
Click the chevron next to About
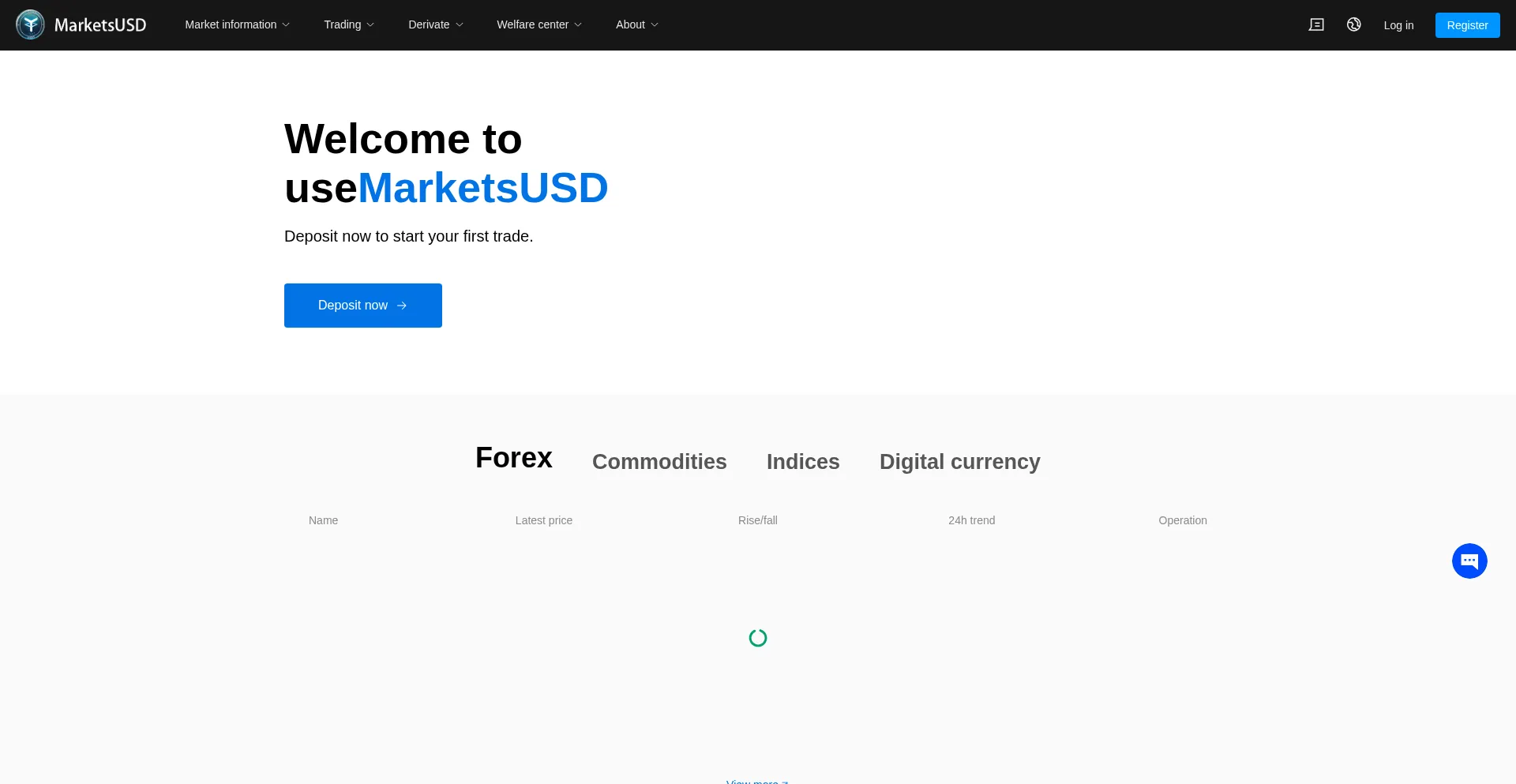(x=655, y=24)
